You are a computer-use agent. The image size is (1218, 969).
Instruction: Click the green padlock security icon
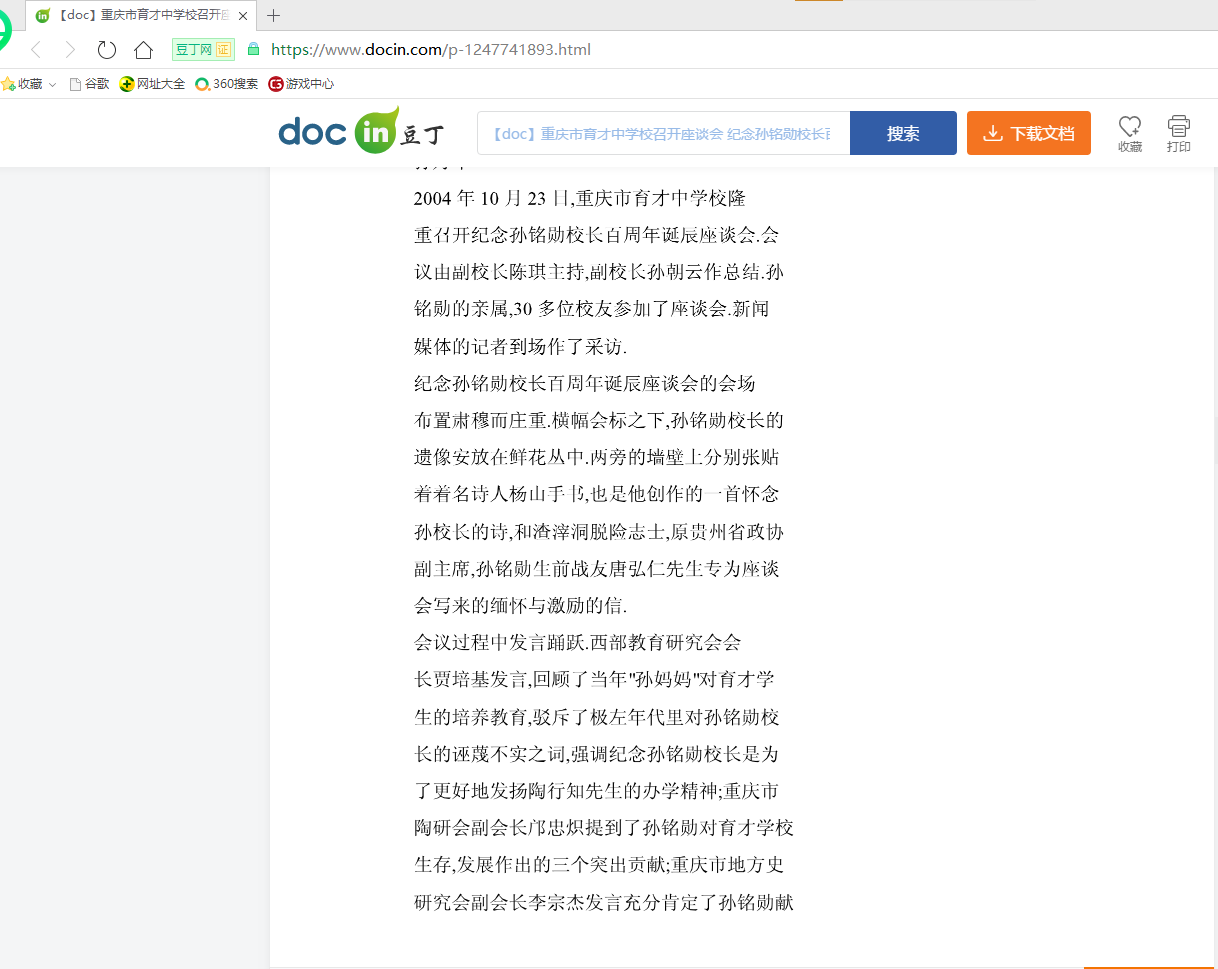click(x=253, y=49)
